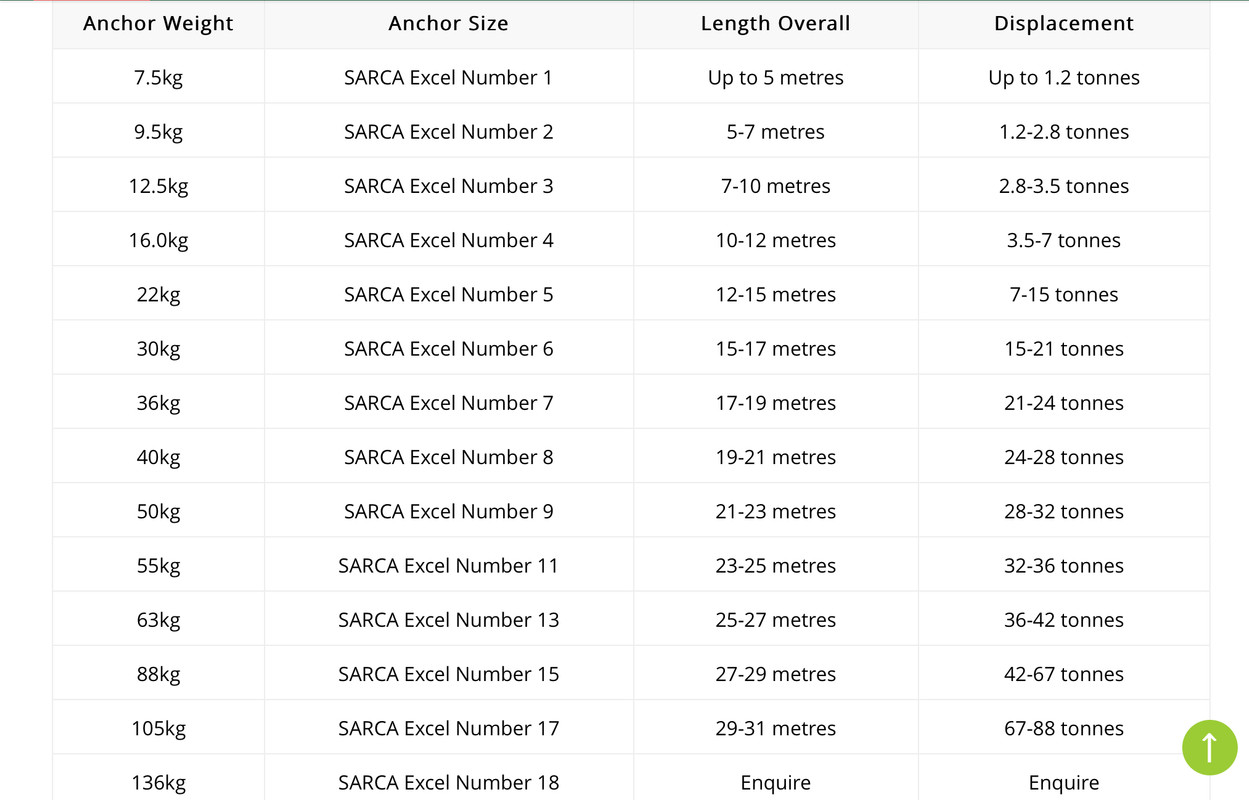Click the 23-25 metres cell
The width and height of the screenshot is (1249, 800).
click(x=776, y=564)
